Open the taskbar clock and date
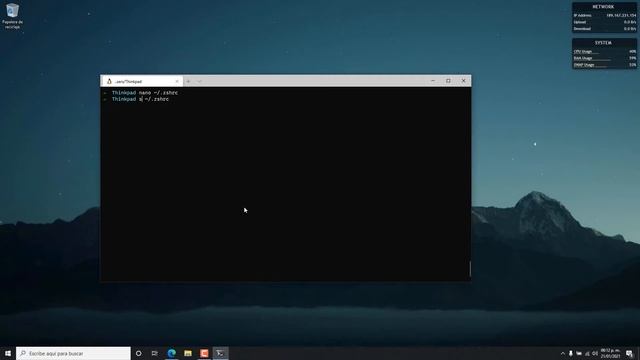The image size is (640, 360). (x=610, y=353)
